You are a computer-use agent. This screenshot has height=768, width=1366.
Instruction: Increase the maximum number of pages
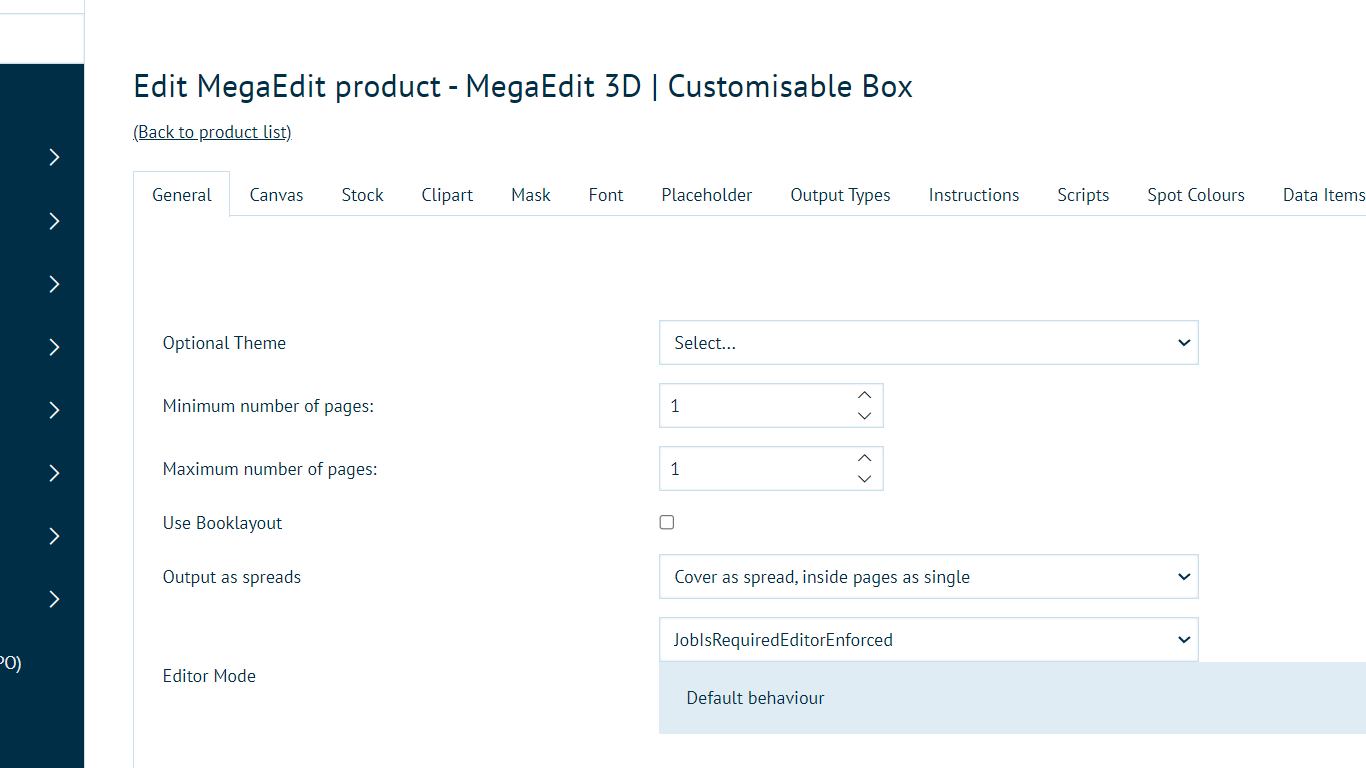click(x=865, y=458)
